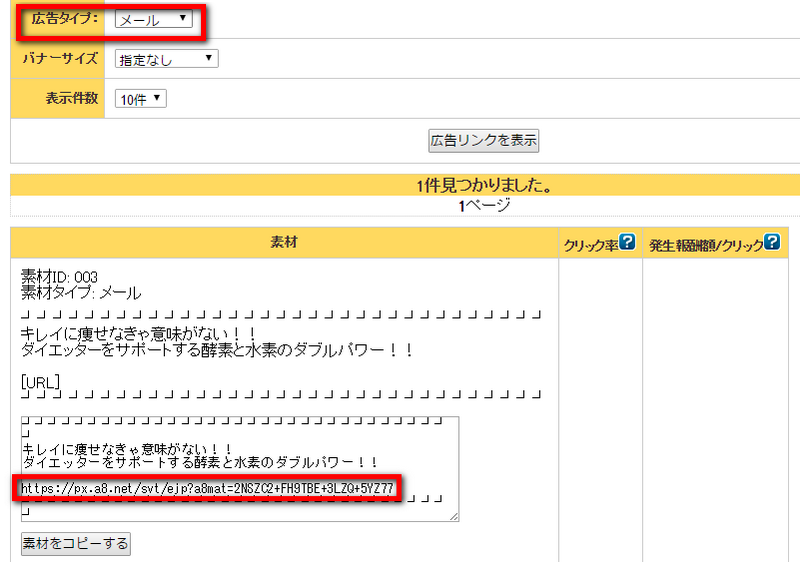Open the help icon next to 発生報酬額/クリック
Image resolution: width=800 pixels, height=562 pixels.
pyautogui.click(x=771, y=242)
